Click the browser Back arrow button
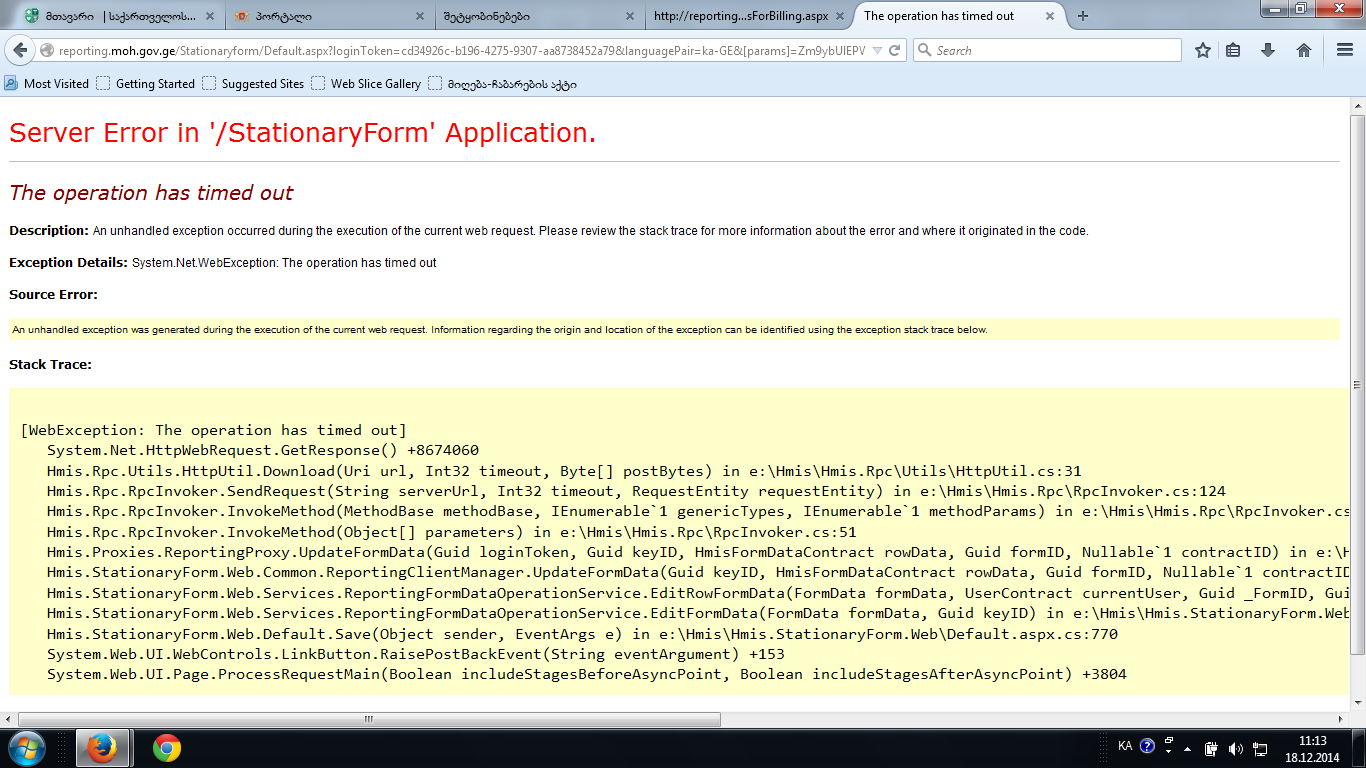The image size is (1366, 768). click(x=21, y=50)
